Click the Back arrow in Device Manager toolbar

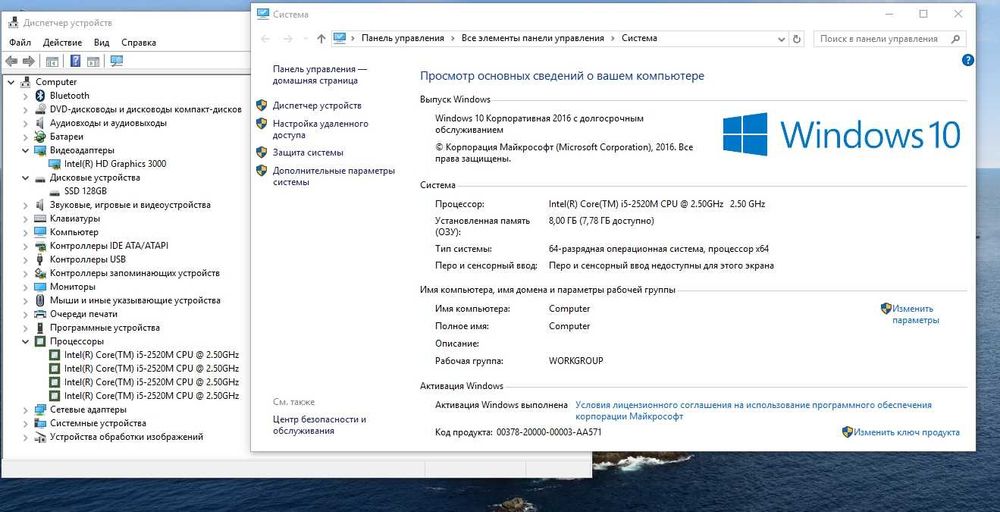tap(11, 61)
